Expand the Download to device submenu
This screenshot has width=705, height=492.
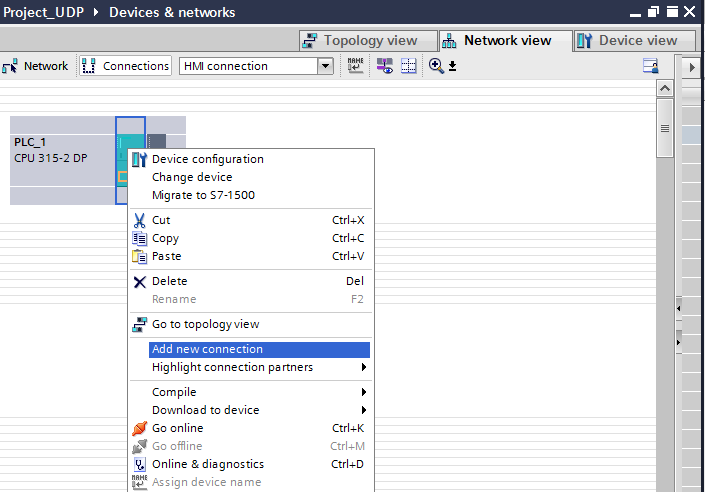point(364,410)
